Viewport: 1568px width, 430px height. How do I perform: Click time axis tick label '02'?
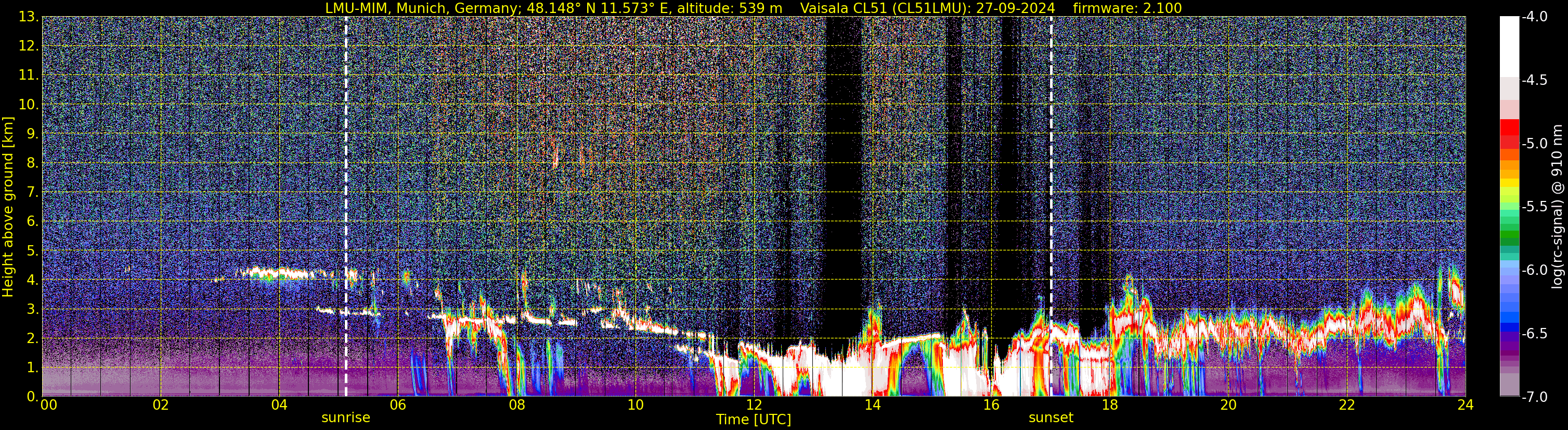click(x=160, y=406)
